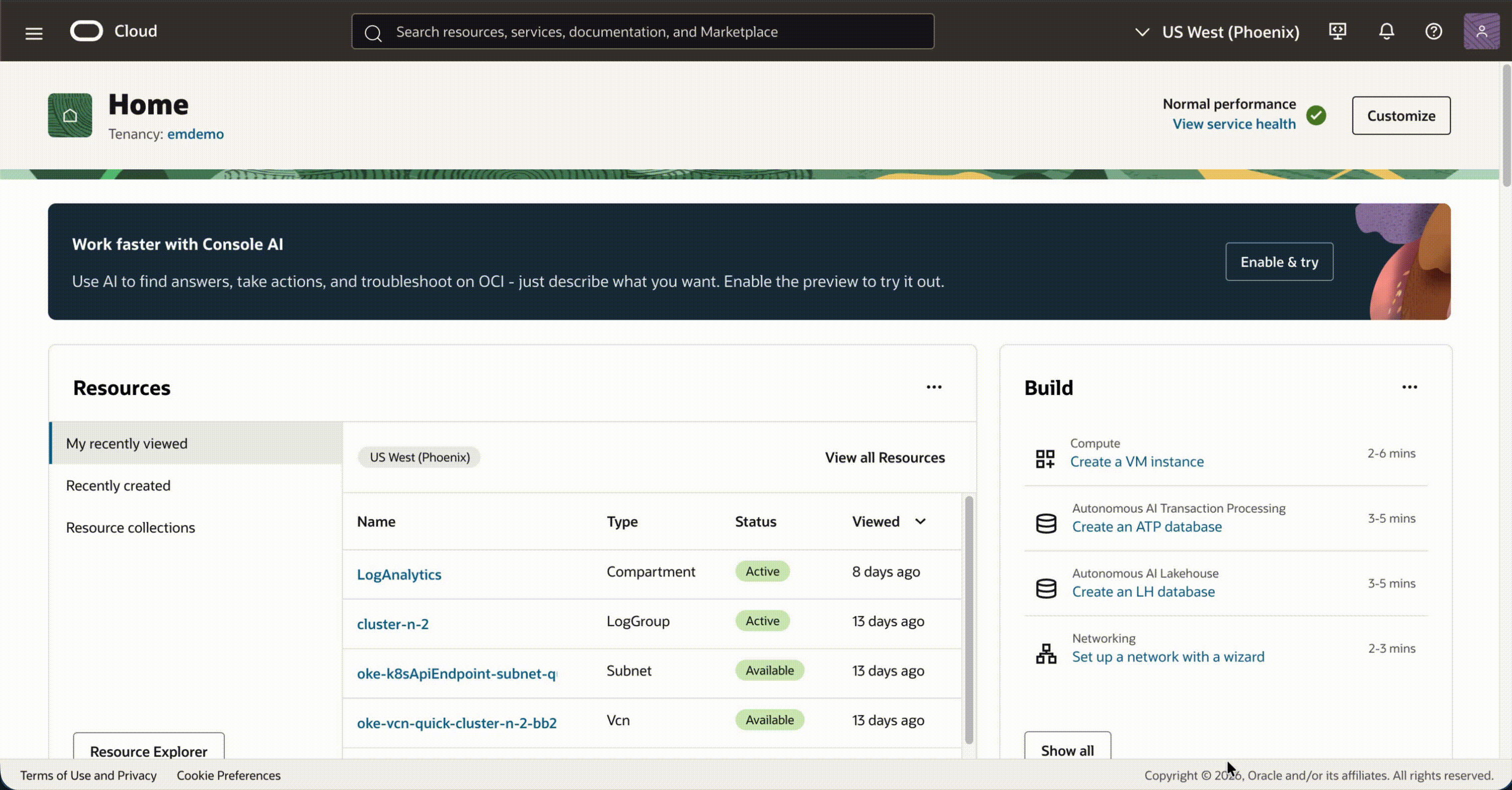Open the oke-k8sApiEndpoint-subnet resource

coord(457,673)
